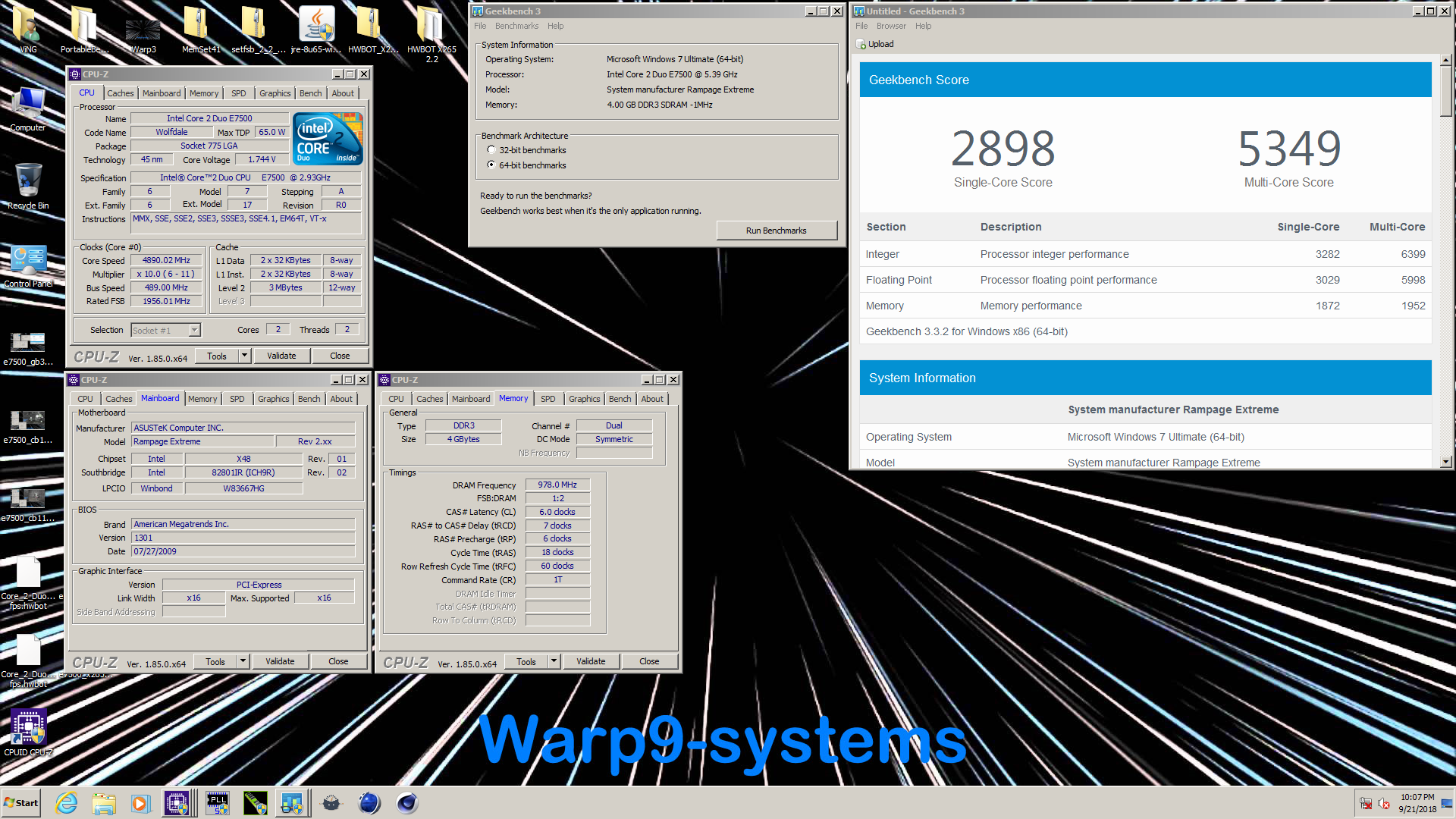Switch to Geekbench taskbar icon
1456x819 pixels.
(292, 803)
